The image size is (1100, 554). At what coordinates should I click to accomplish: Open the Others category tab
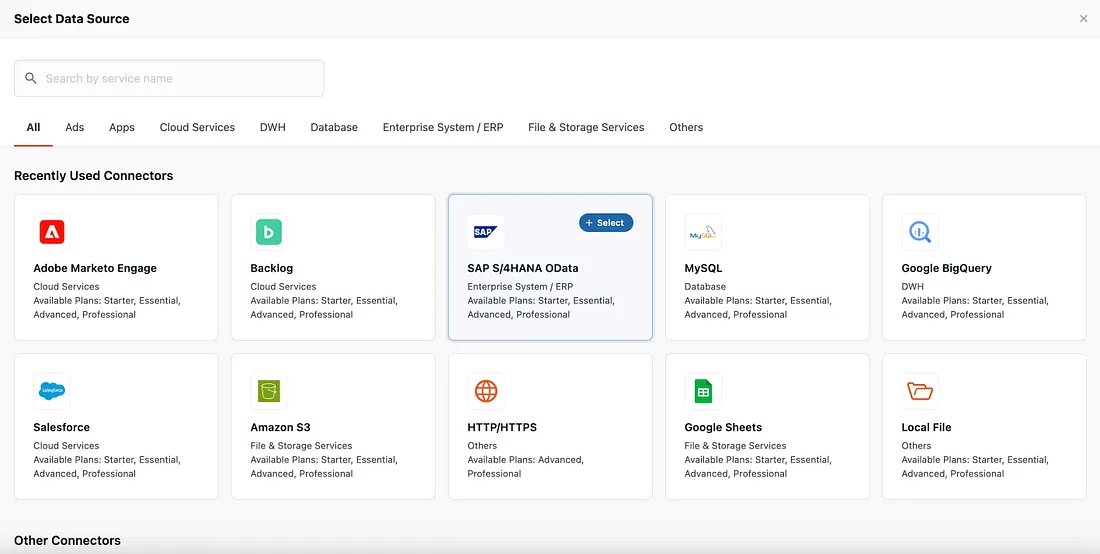686,128
